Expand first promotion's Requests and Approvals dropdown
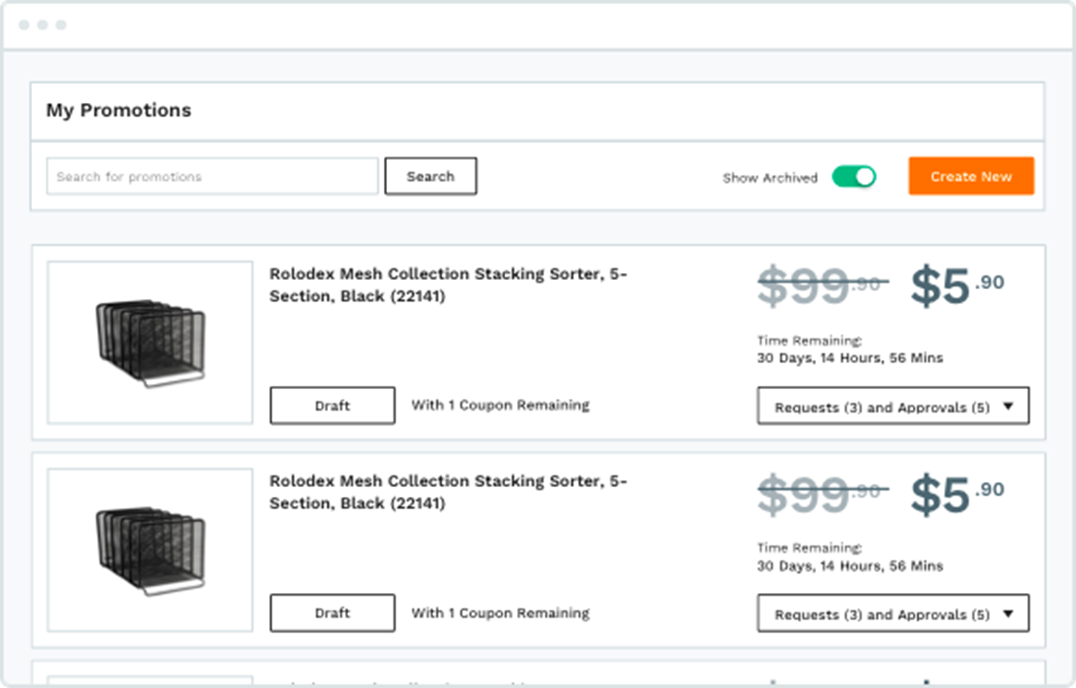Viewport: 1076px width, 688px height. point(893,407)
